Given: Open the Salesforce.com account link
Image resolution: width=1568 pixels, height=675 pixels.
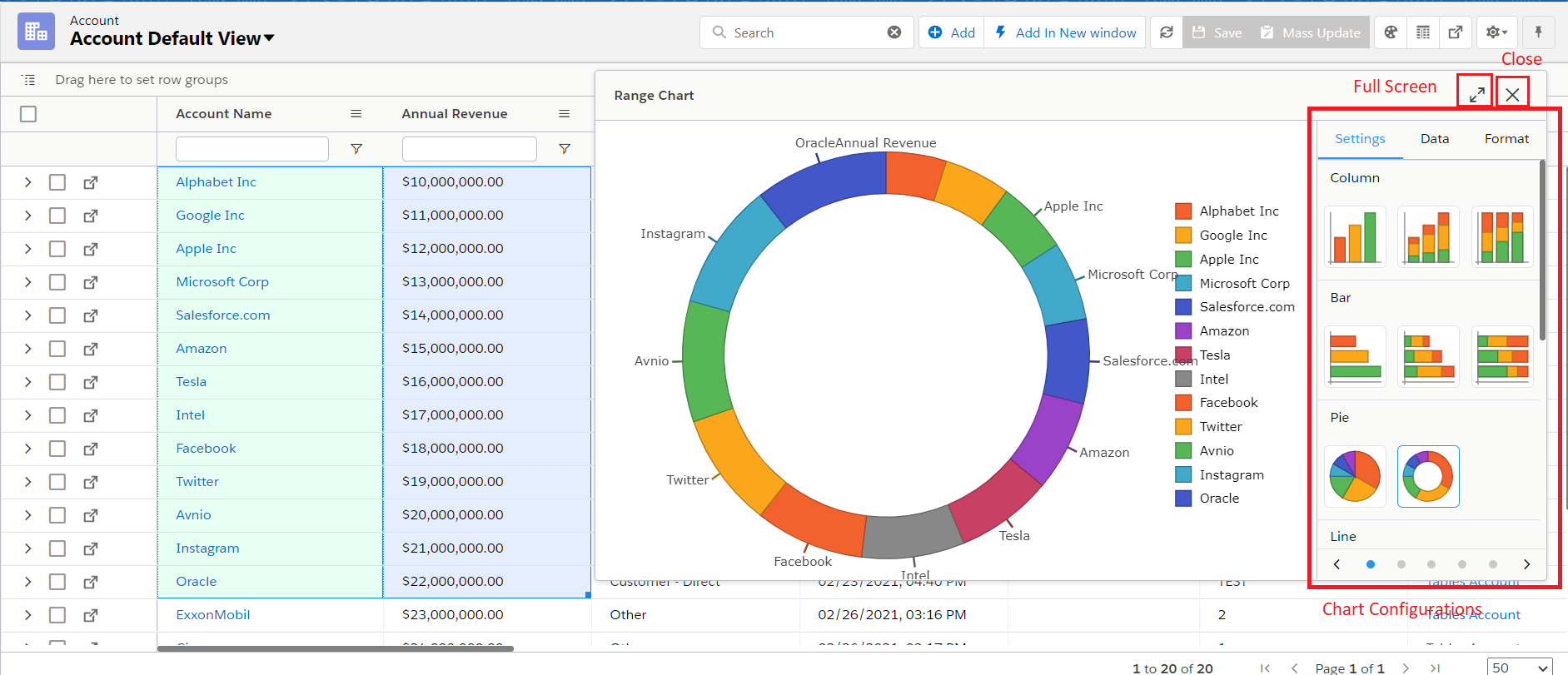Looking at the screenshot, I should click(x=222, y=315).
